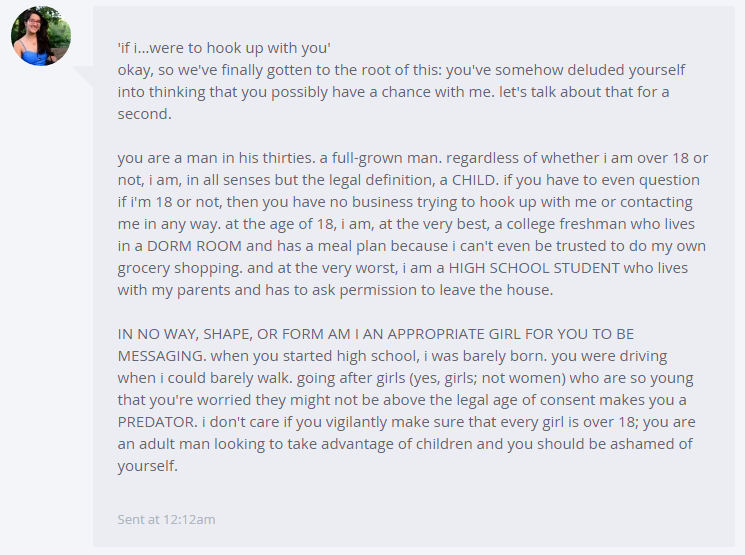Select the speech bubble pointer beside the avatar
Image resolution: width=745 pixels, height=555 pixels.
82,77
